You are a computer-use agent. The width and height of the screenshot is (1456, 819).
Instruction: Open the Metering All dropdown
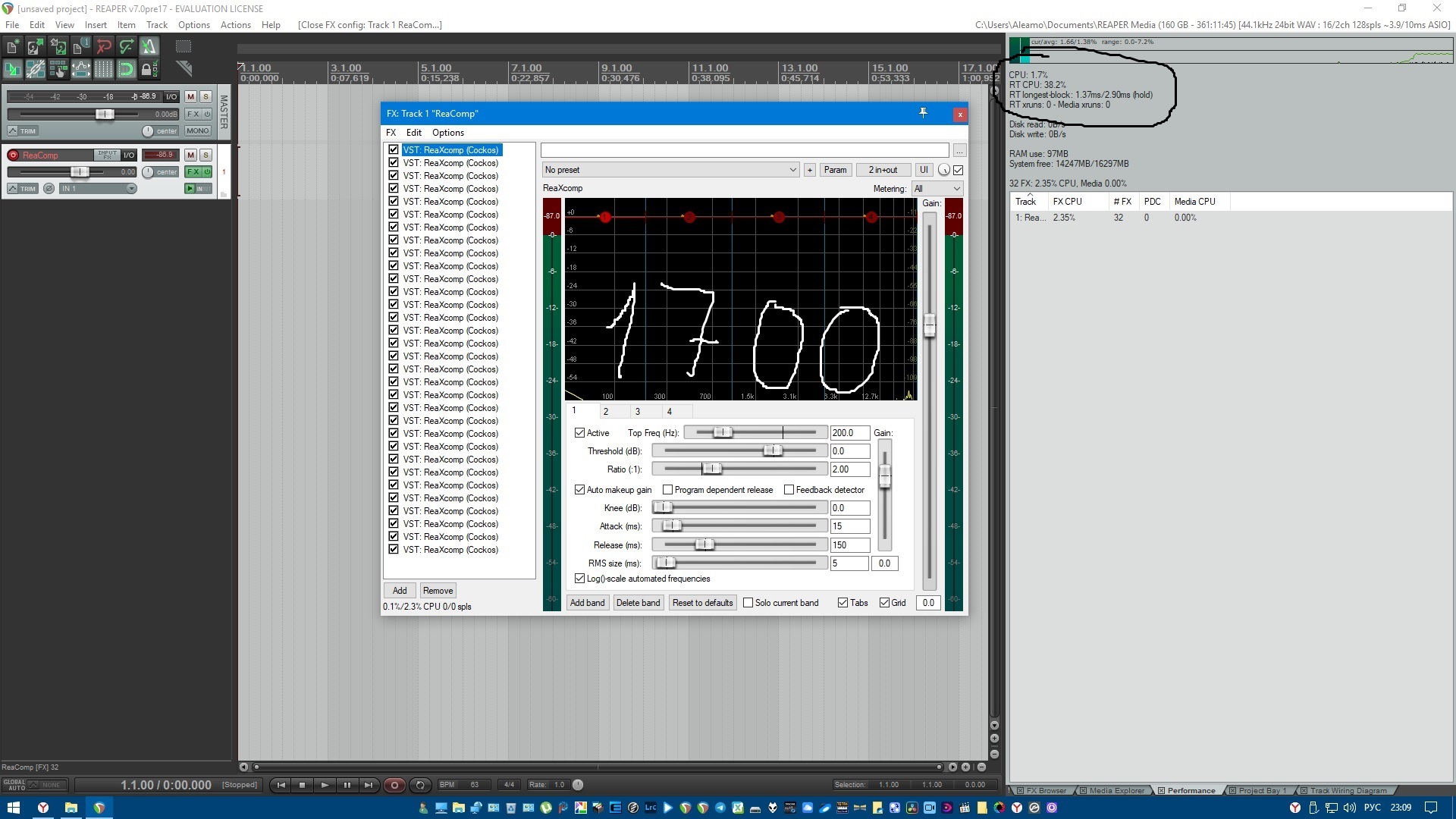pyautogui.click(x=937, y=189)
